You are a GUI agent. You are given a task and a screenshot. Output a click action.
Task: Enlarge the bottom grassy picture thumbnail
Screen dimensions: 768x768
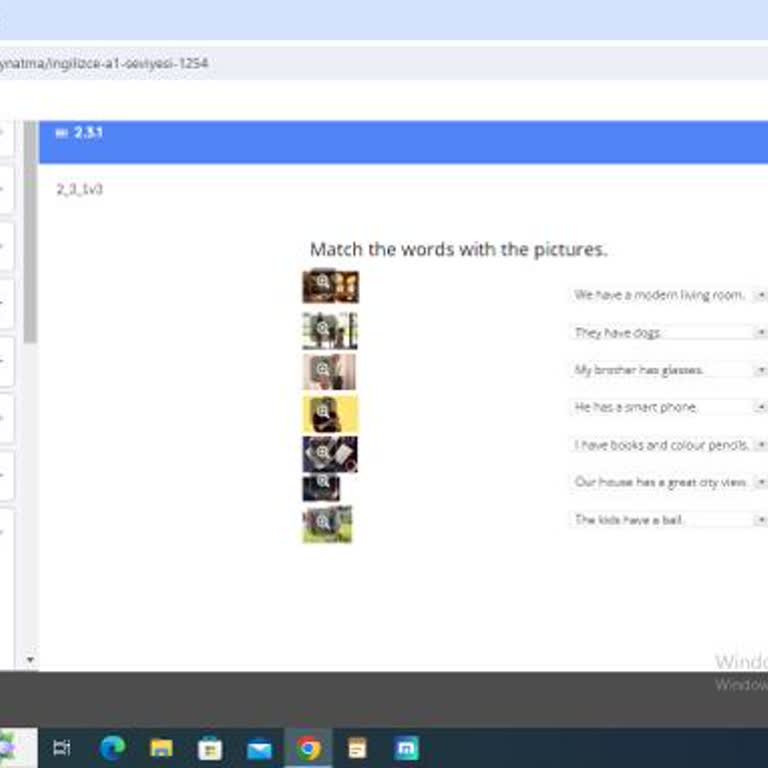pos(323,521)
